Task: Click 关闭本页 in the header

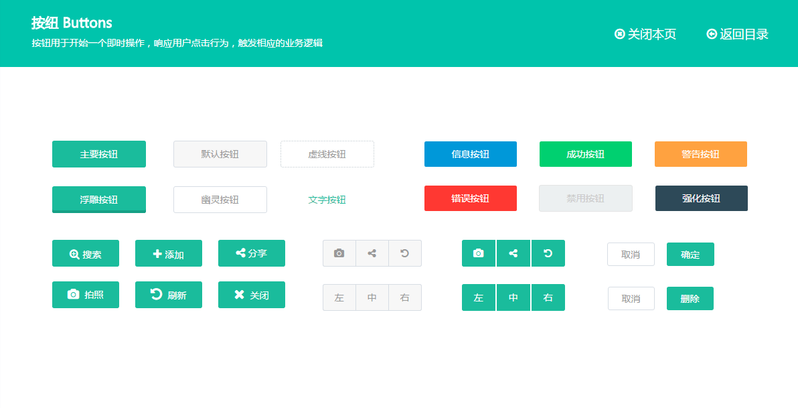Action: (x=645, y=34)
